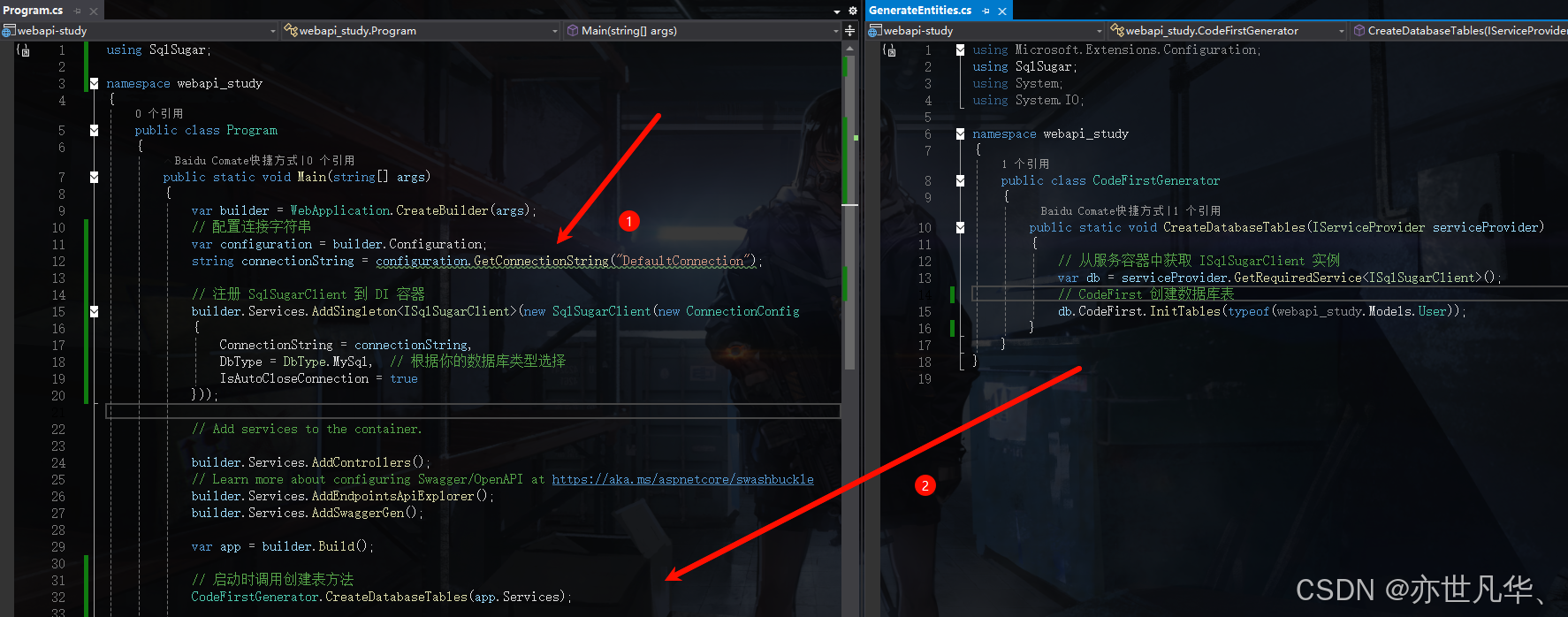Image resolution: width=1568 pixels, height=617 pixels.
Task: Collapse public class Program block
Action: point(94,130)
